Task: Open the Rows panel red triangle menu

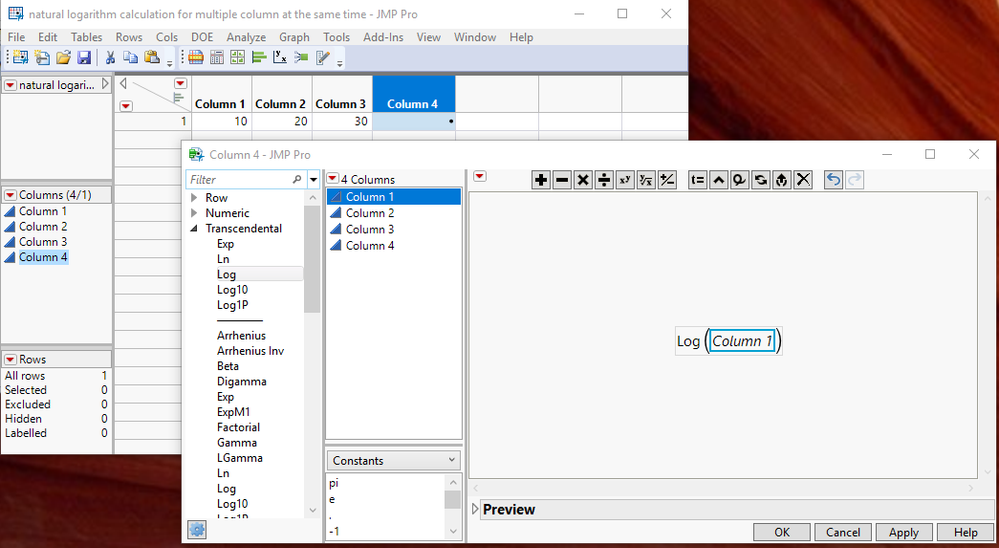Action: 10,359
